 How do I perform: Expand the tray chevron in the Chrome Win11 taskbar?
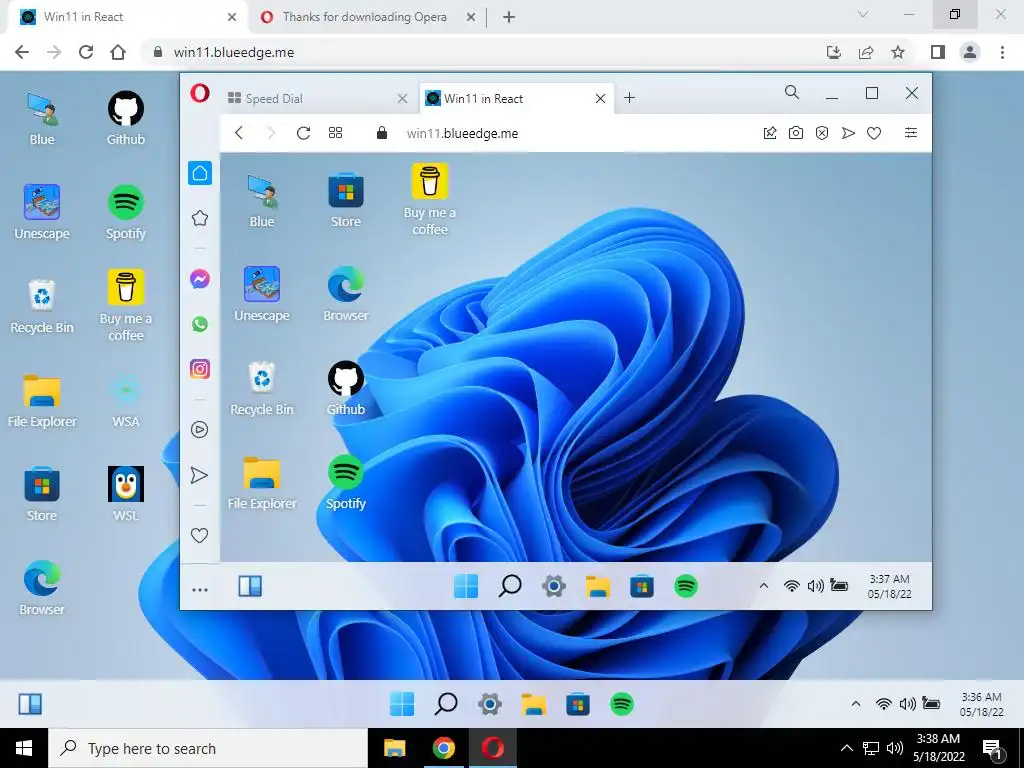point(856,704)
